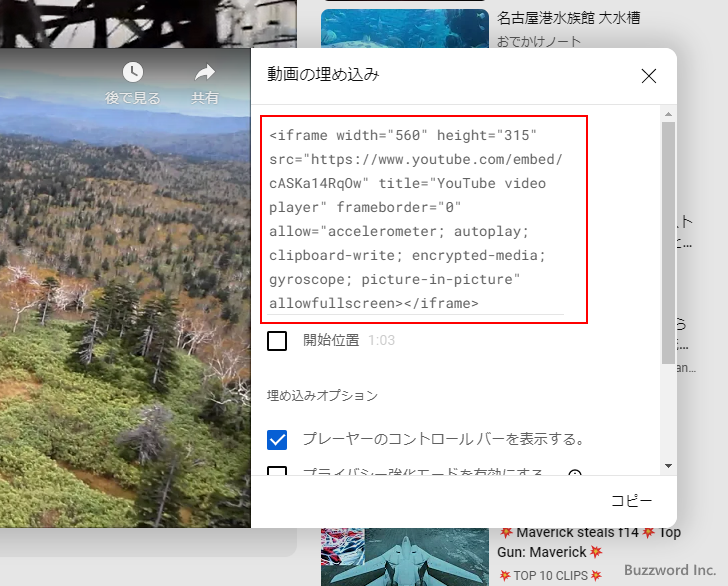Click the embed dialog scrollbar thumb
Image resolution: width=728 pixels, height=586 pixels.
[x=668, y=243]
